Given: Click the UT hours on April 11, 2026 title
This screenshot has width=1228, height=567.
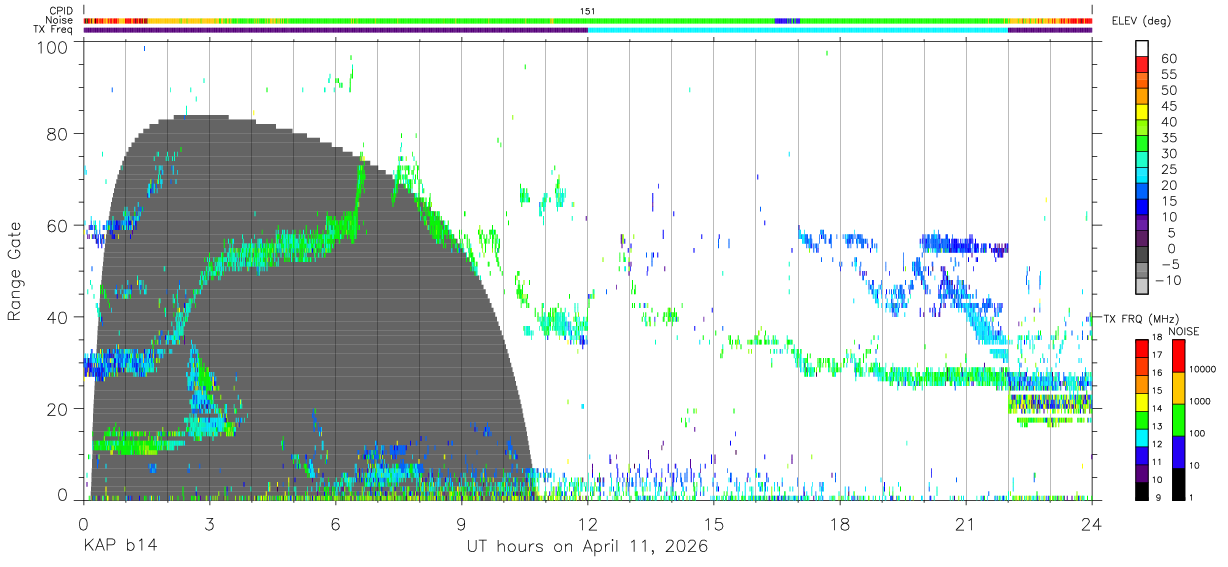Looking at the screenshot, I should [587, 547].
